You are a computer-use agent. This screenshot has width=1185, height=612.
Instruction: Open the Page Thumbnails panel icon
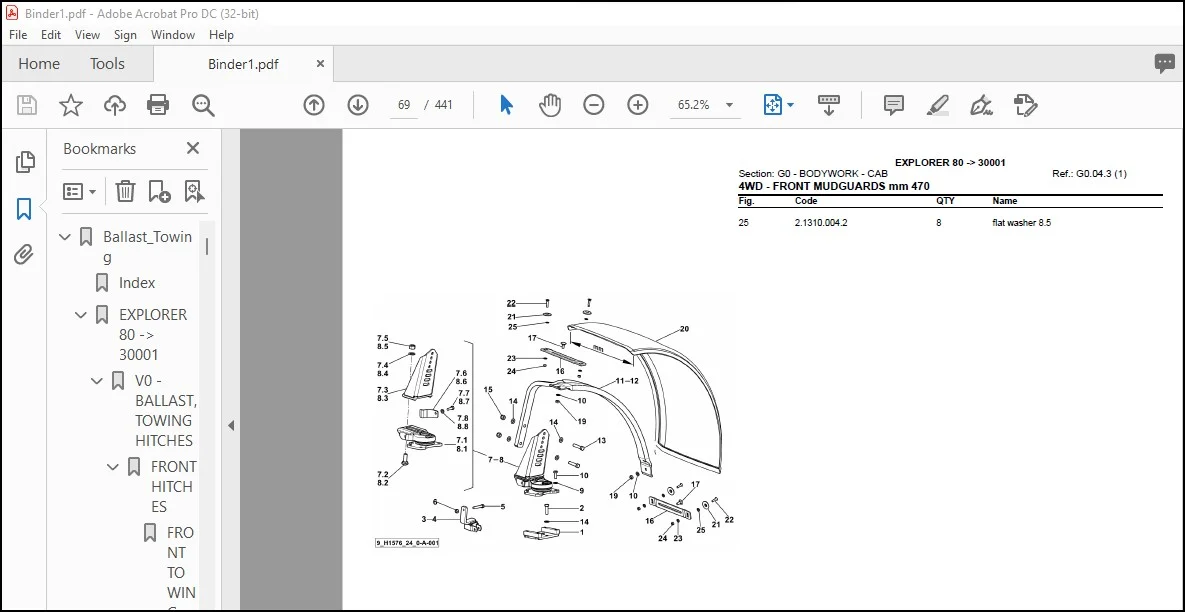click(25, 162)
